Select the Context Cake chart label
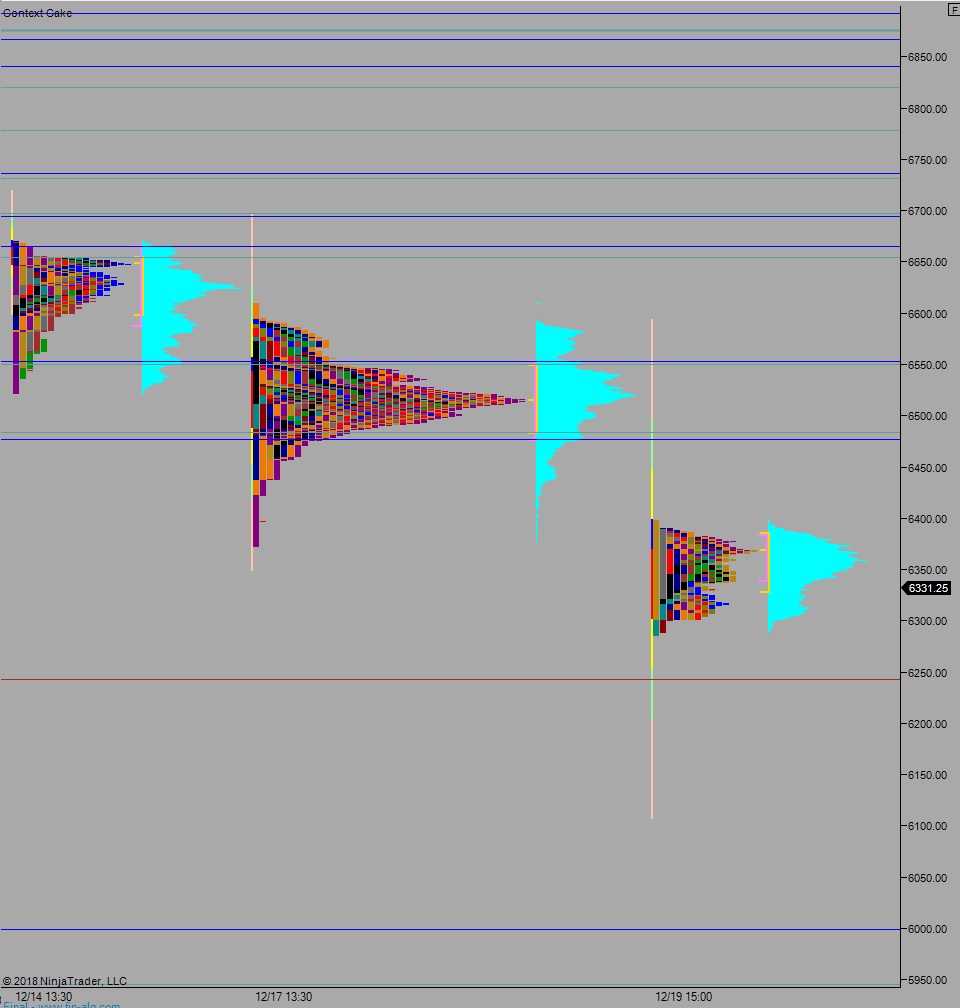 [x=37, y=13]
